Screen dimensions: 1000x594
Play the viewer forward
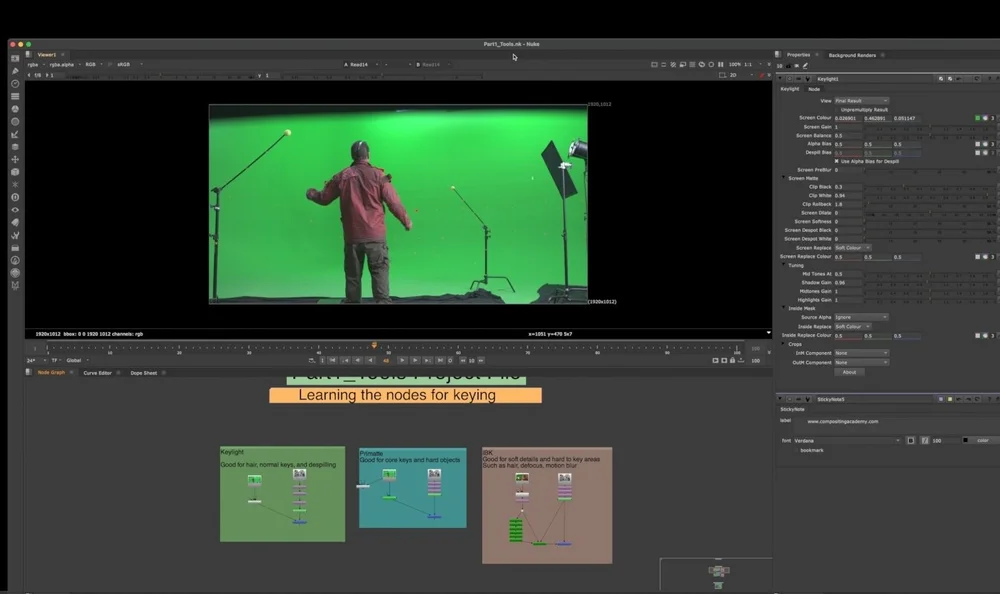coord(402,360)
